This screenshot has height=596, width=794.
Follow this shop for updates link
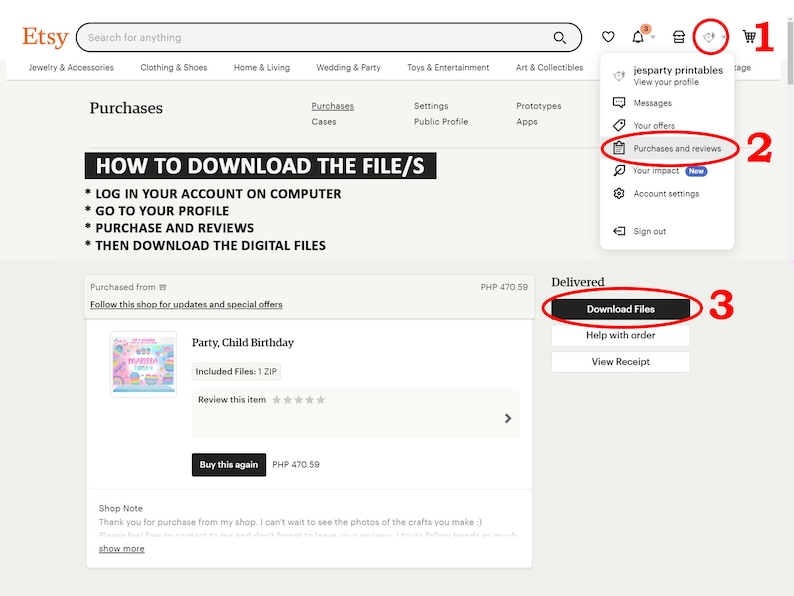[x=186, y=304]
